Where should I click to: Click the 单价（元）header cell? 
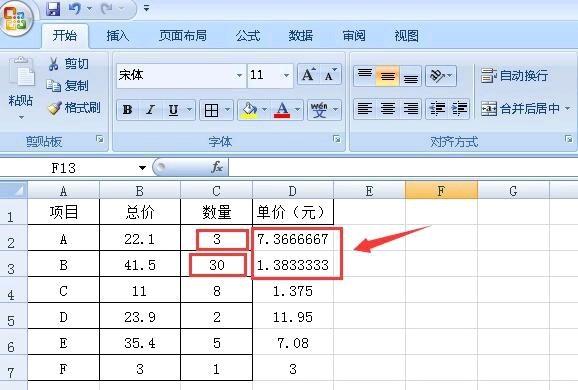click(x=293, y=212)
